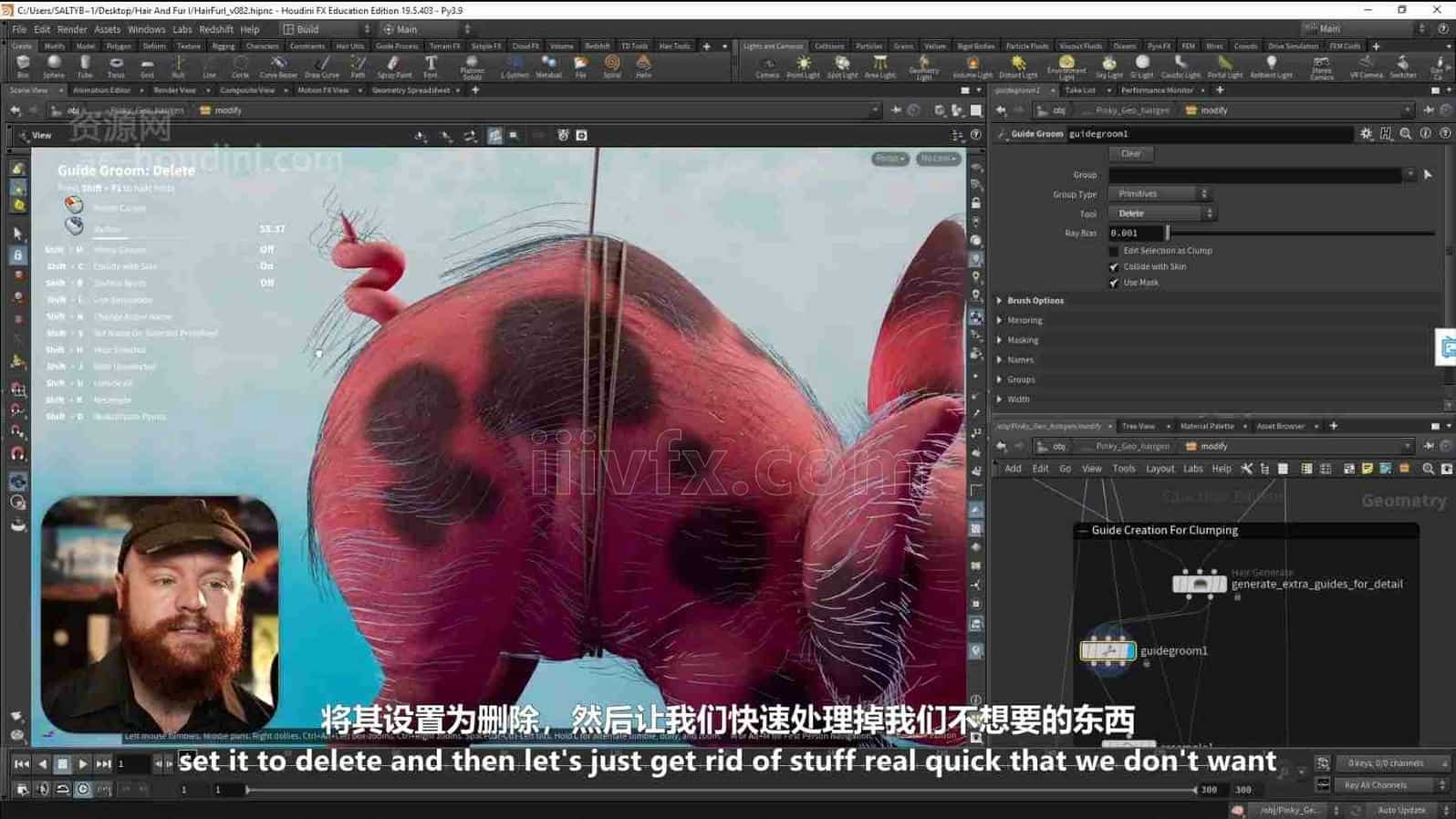Add a Portal Light from the shelf

coord(1225,67)
